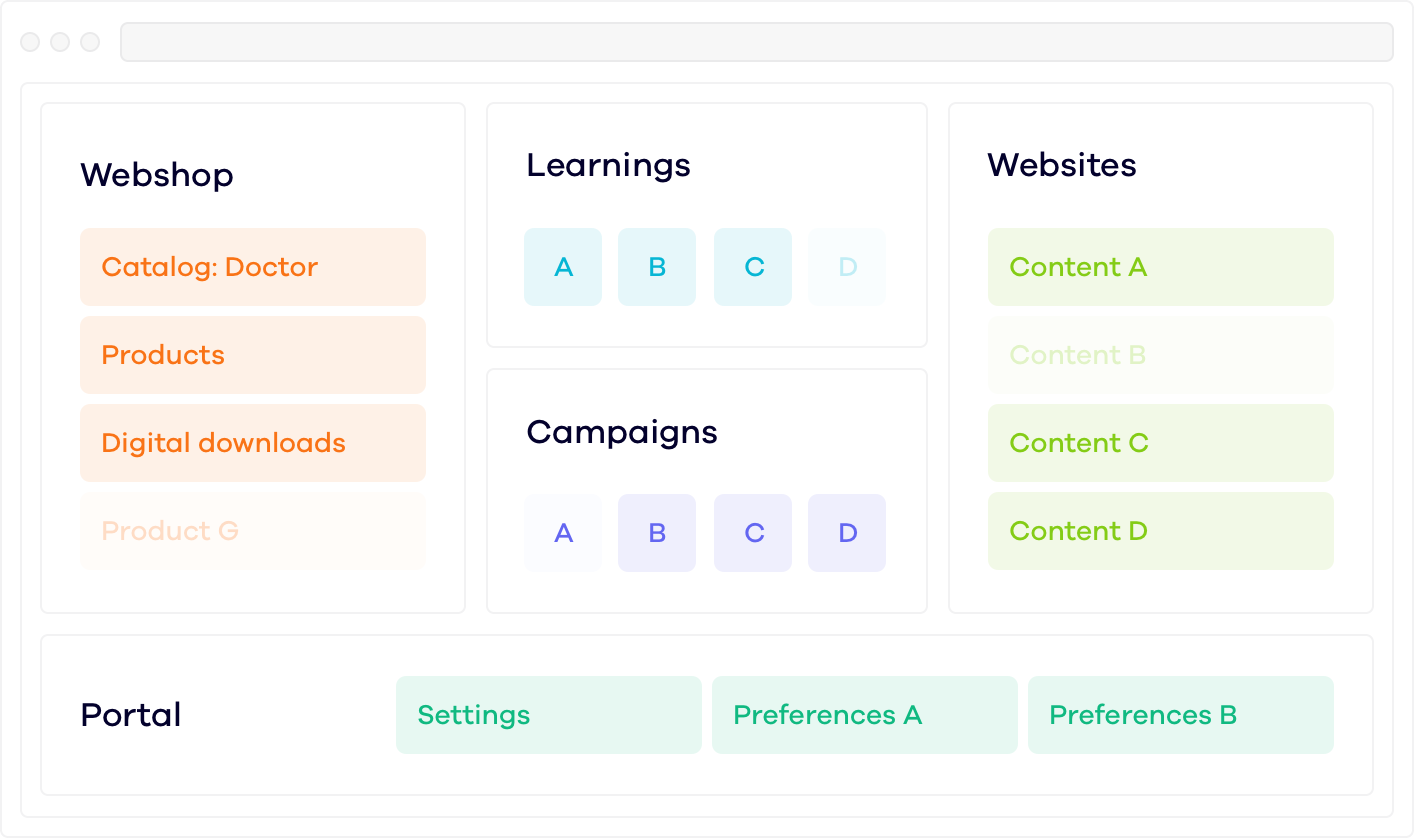Viewport: 1414px width, 838px height.
Task: Select the faded Product G item
Action: pos(252,531)
